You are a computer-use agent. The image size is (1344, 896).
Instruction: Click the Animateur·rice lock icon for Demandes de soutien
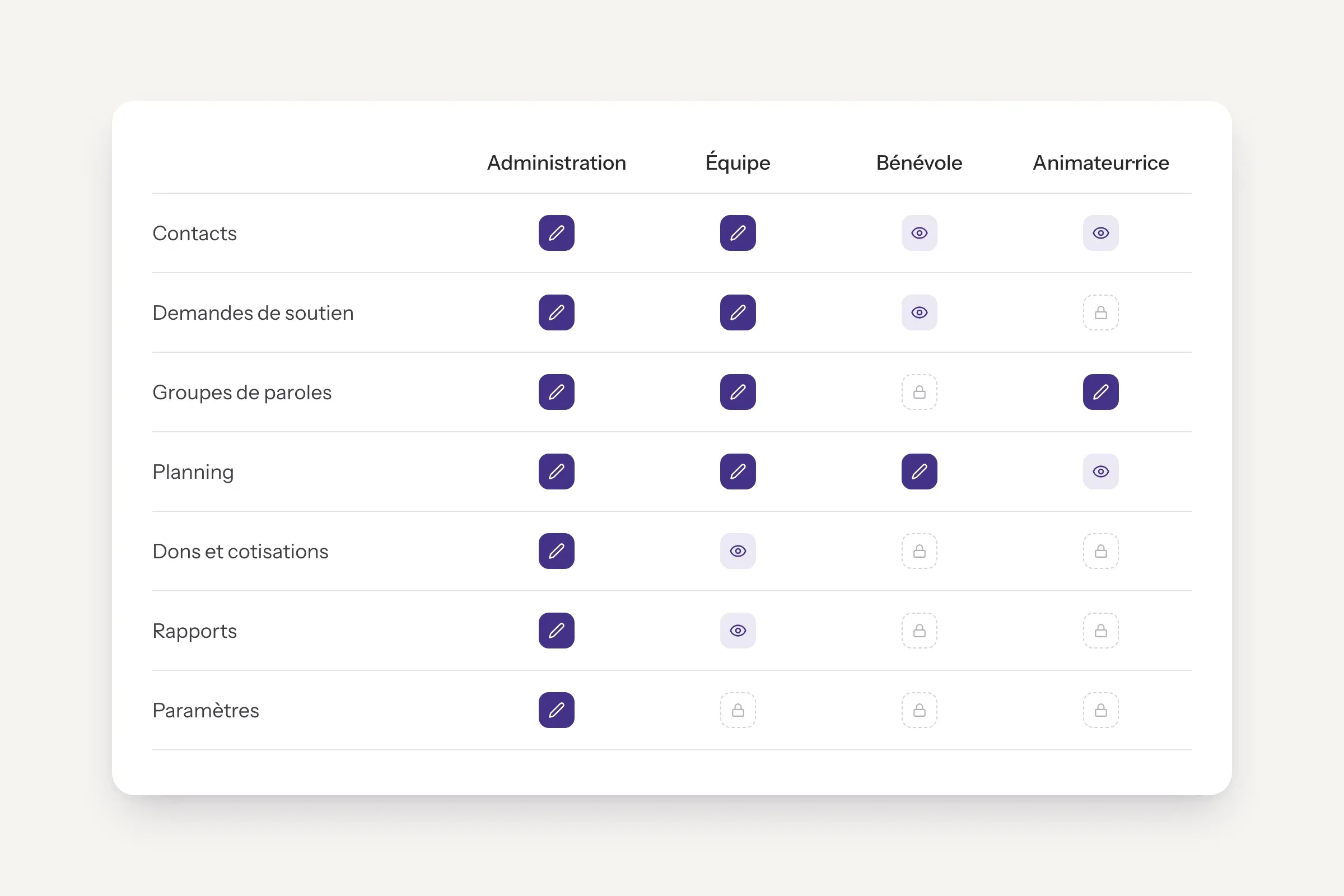click(1100, 312)
